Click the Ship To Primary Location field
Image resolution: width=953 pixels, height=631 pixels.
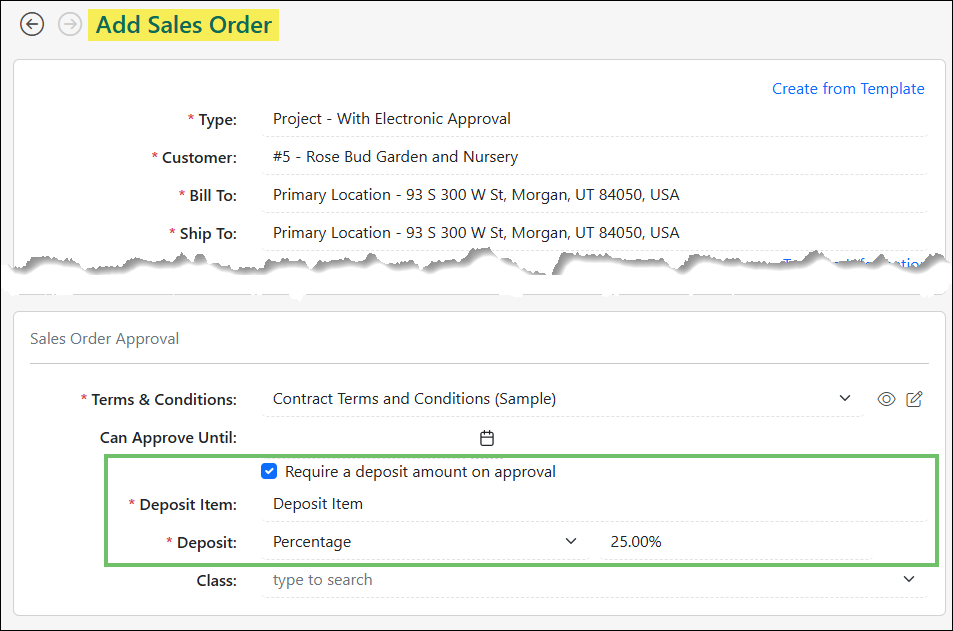coord(594,233)
